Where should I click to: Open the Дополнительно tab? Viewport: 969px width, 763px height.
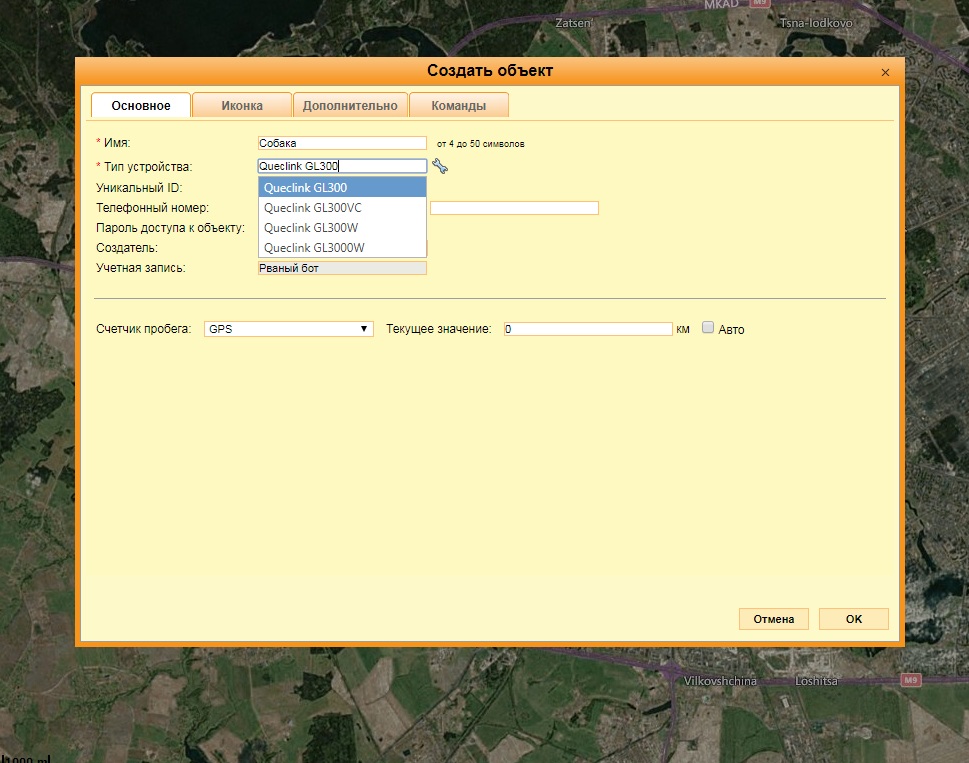[350, 106]
